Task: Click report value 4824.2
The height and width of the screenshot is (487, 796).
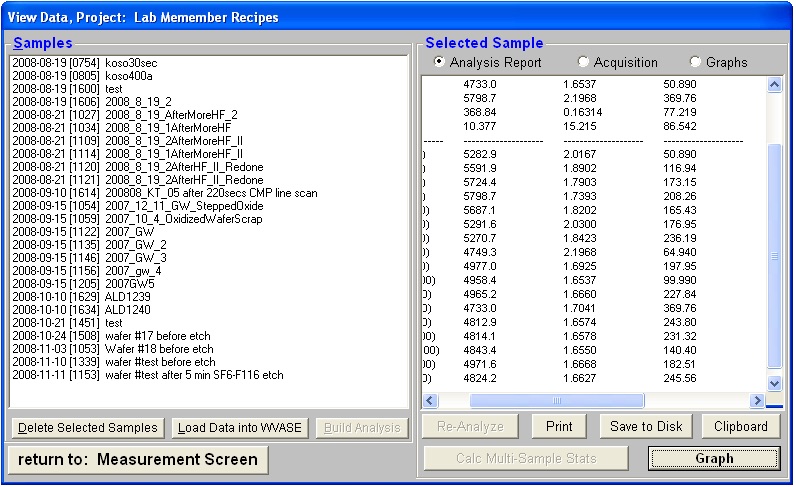Action: (x=480, y=378)
